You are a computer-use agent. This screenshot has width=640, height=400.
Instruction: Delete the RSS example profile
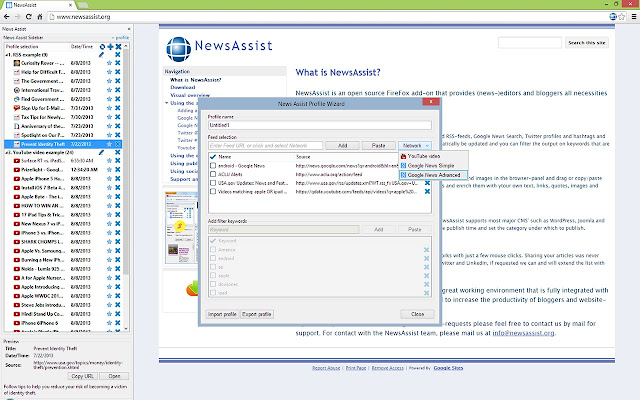118,55
